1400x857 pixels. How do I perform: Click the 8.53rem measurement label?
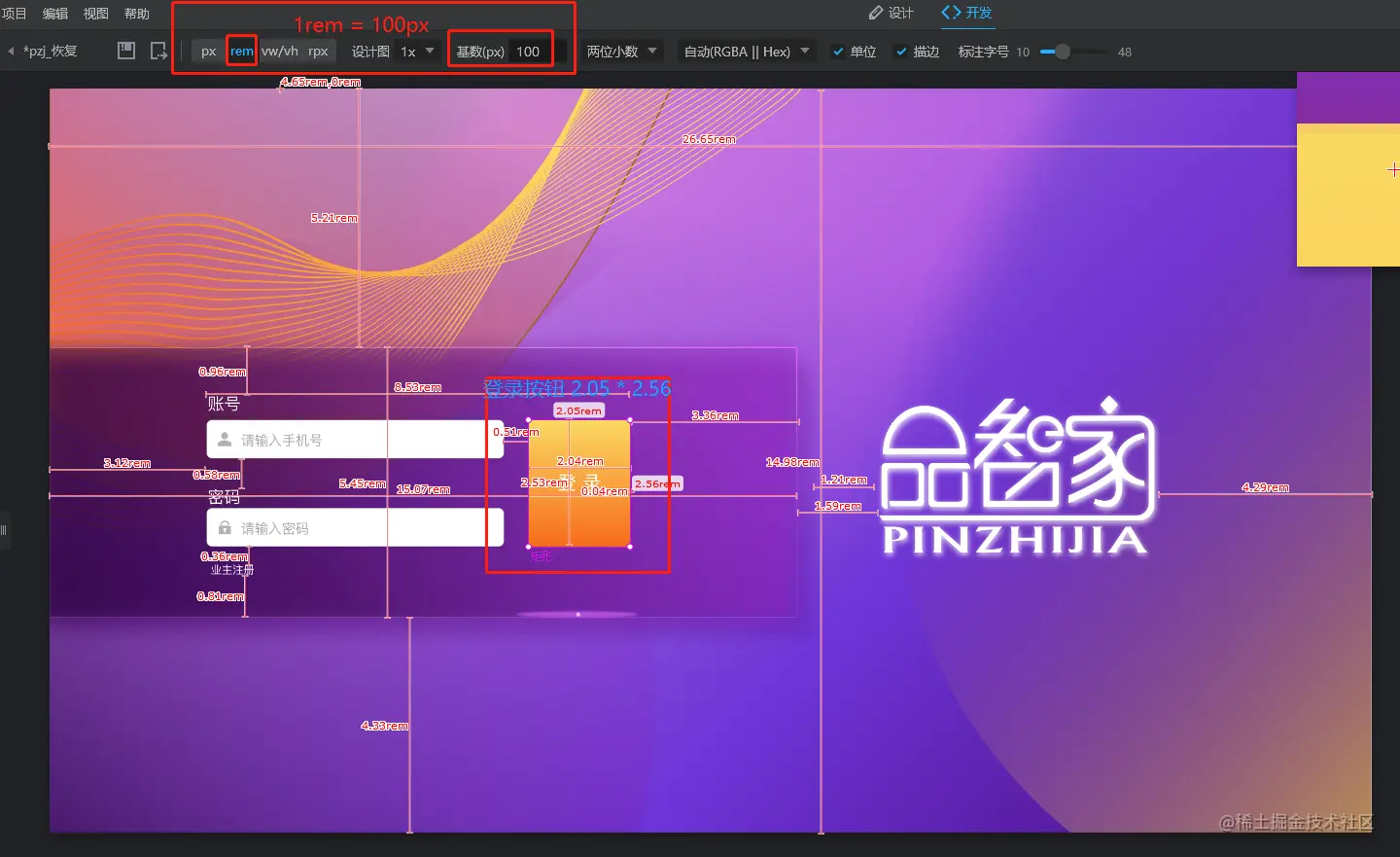coord(417,387)
